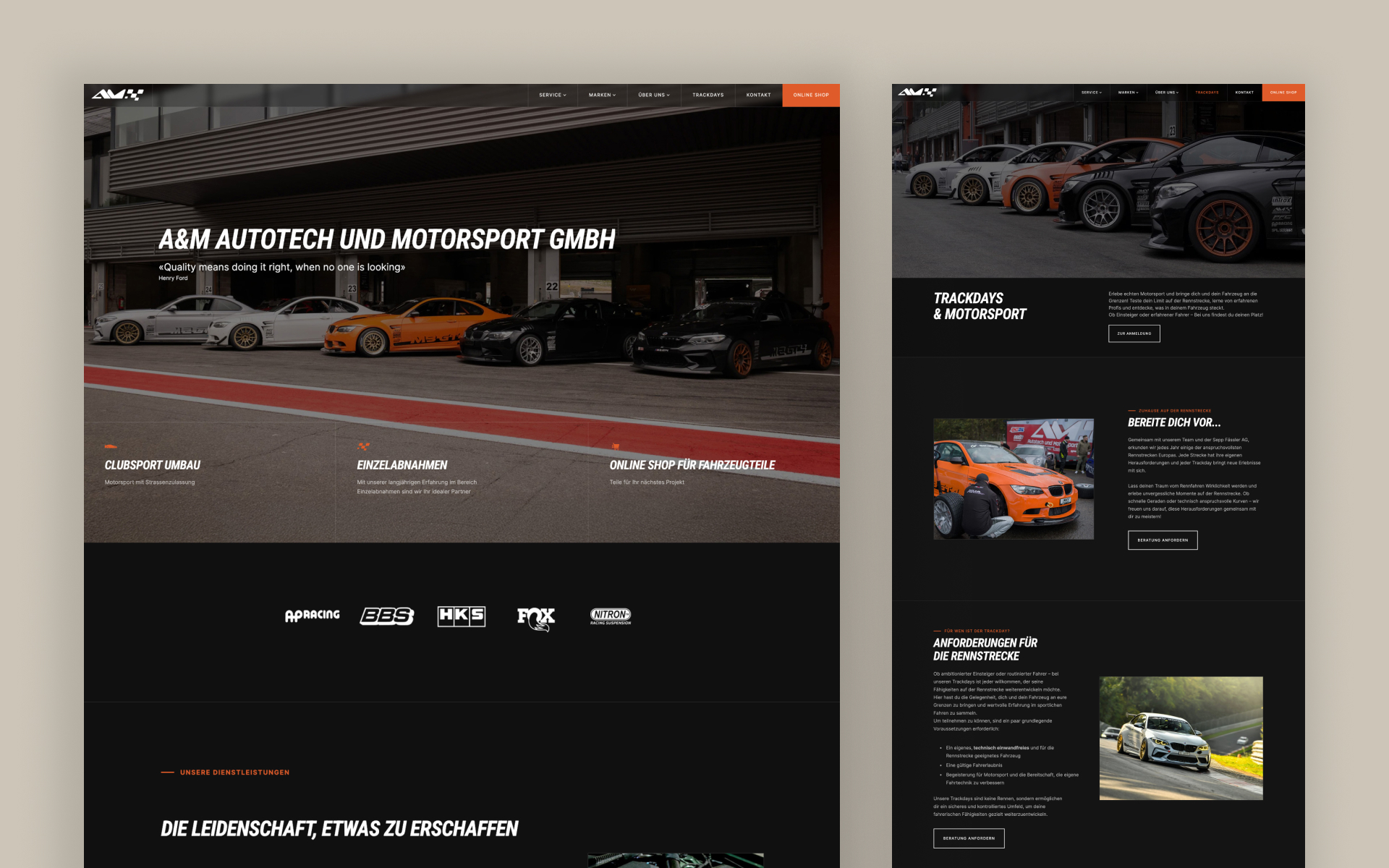This screenshot has height=868, width=1389.
Task: Click the orange car icon above Clubsport Umbau
Action: pyautogui.click(x=110, y=446)
